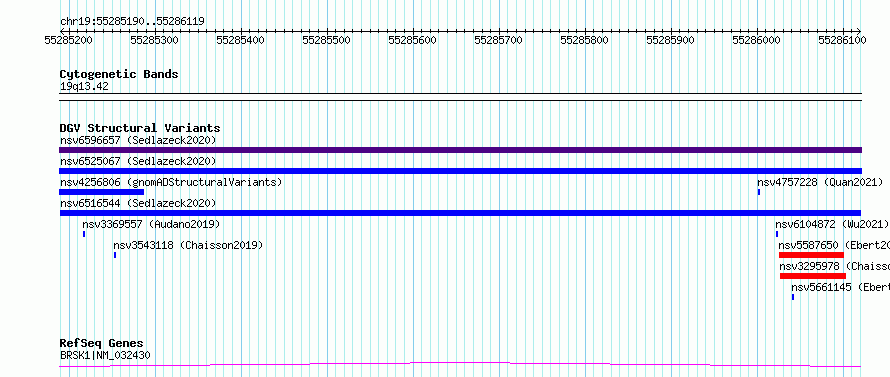Open variant nsv6104872 (Wu2021) label

click(x=832, y=224)
